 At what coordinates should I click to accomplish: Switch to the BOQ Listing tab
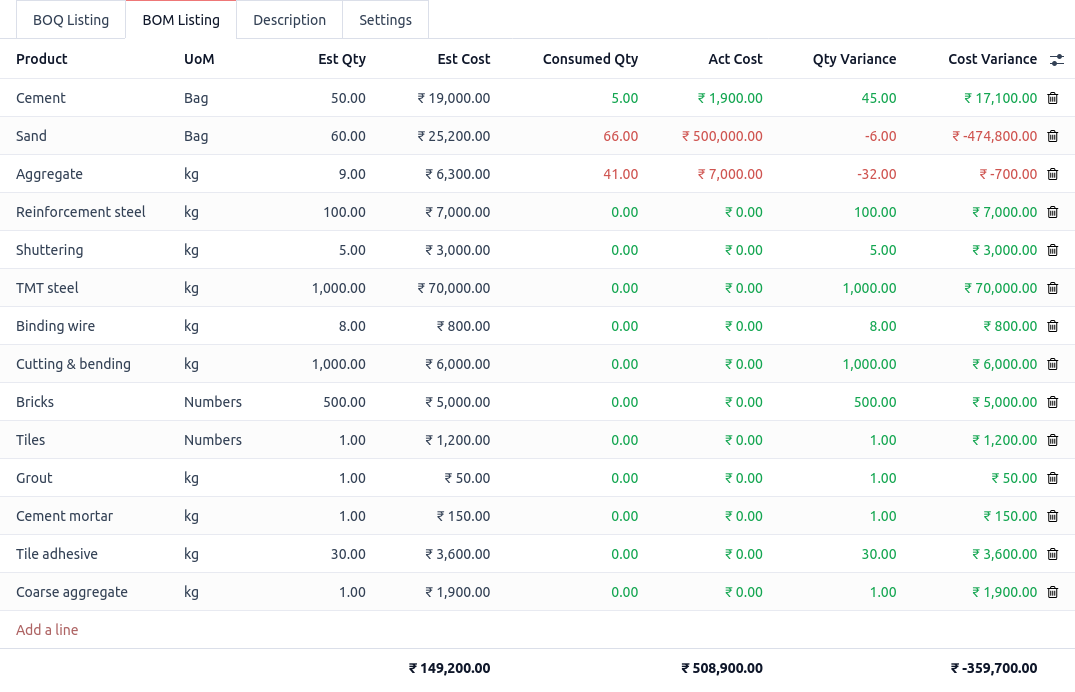tap(70, 19)
